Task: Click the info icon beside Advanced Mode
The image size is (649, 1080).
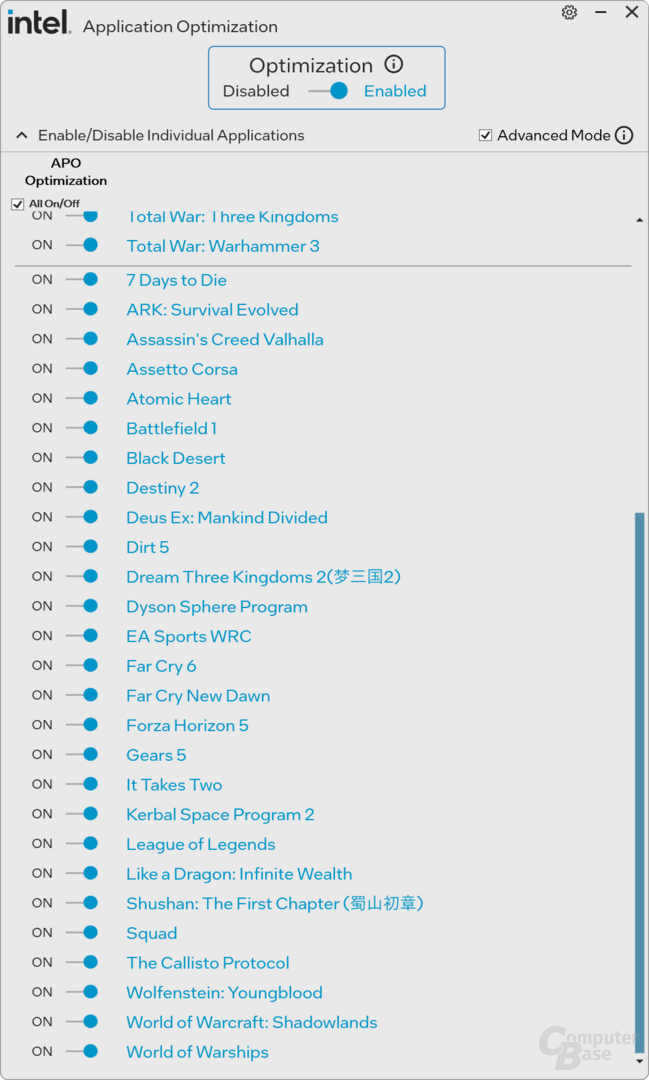Action: coord(624,135)
